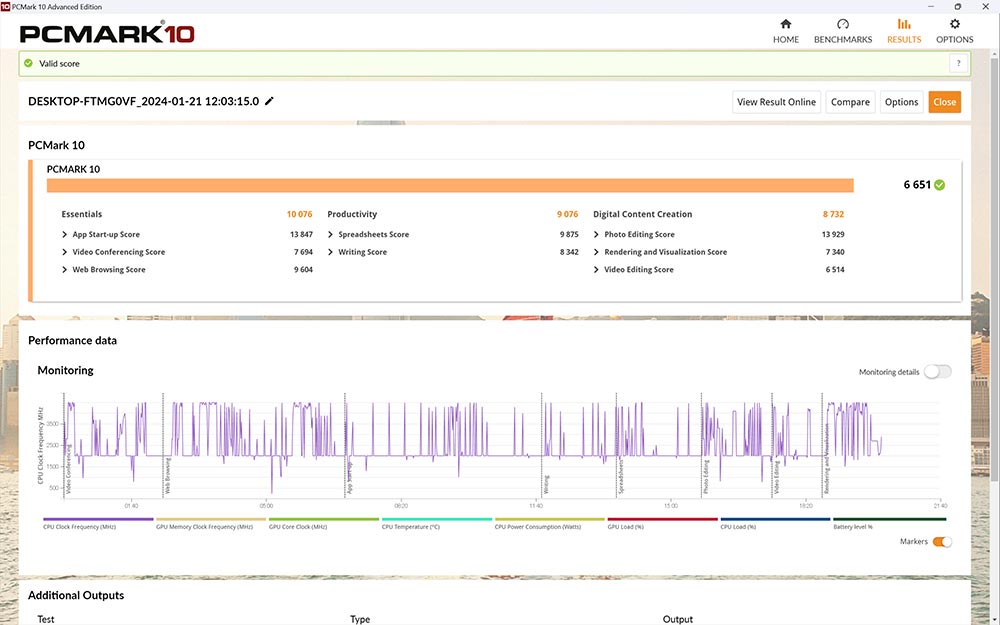Open the result Options button
Screen dimensions: 1000x625
click(901, 102)
